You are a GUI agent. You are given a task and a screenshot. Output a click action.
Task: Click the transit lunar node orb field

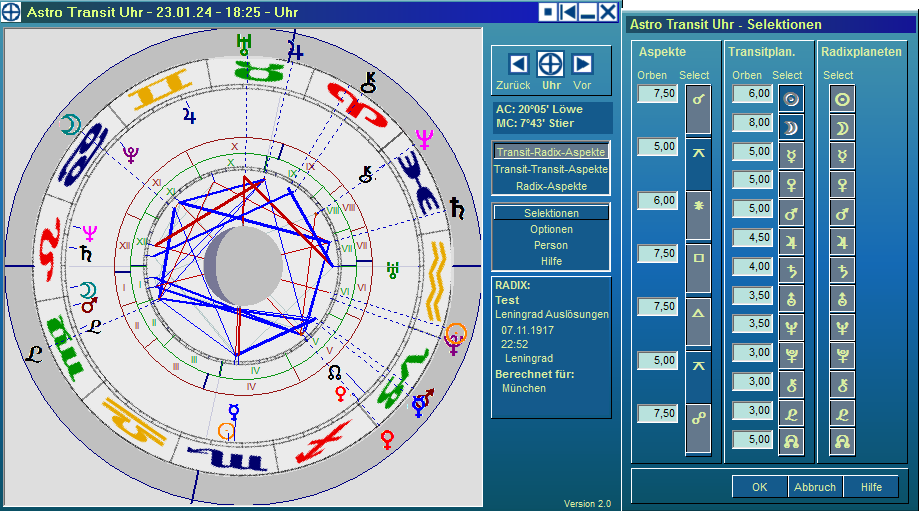pos(753,440)
